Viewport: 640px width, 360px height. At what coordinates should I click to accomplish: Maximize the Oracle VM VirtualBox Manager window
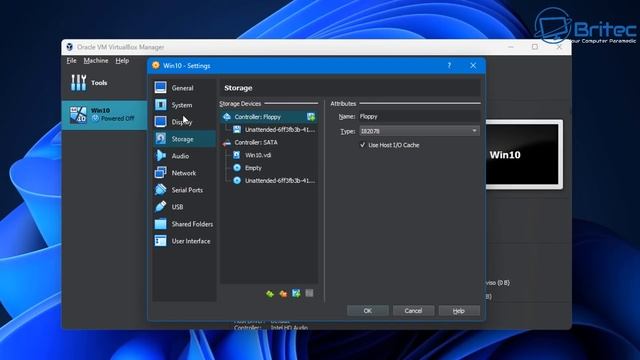click(x=535, y=47)
